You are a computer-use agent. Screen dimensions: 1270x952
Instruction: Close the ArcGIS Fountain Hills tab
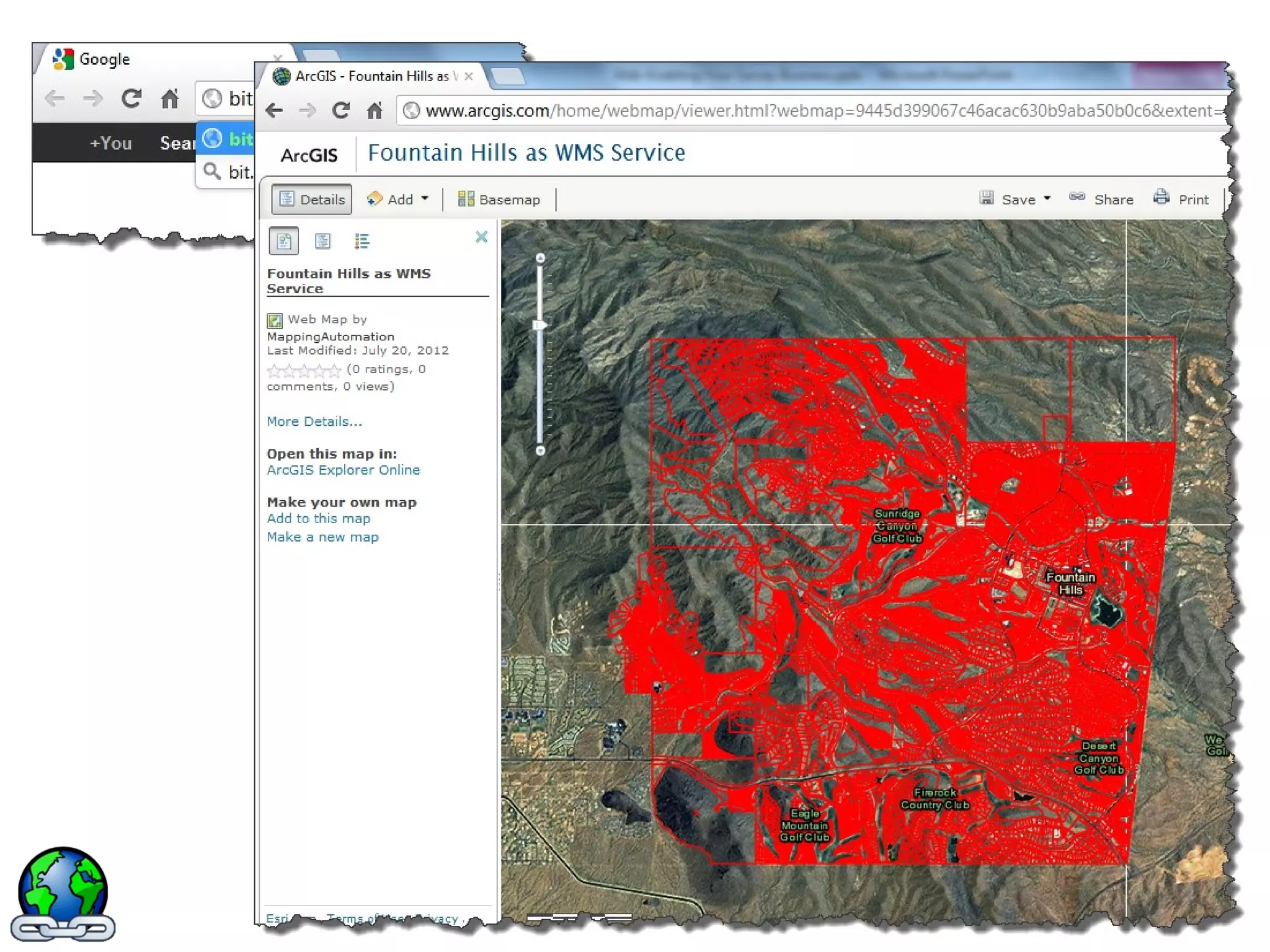click(x=469, y=76)
